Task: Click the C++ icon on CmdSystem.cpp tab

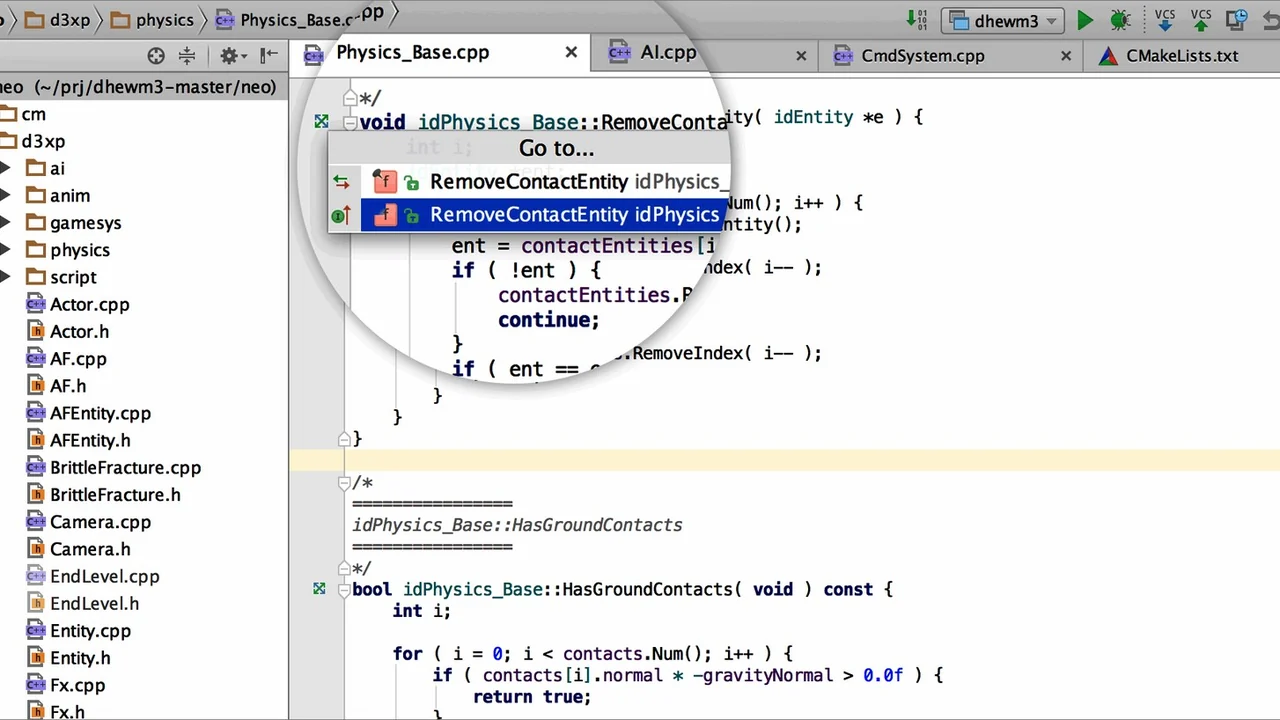Action: pos(843,56)
